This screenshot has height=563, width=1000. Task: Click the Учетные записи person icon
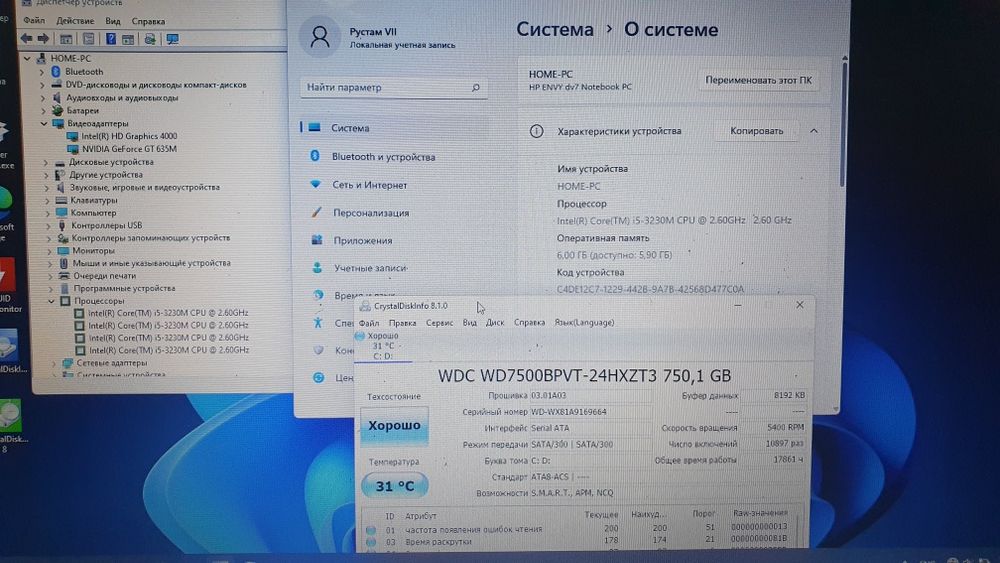click(317, 268)
